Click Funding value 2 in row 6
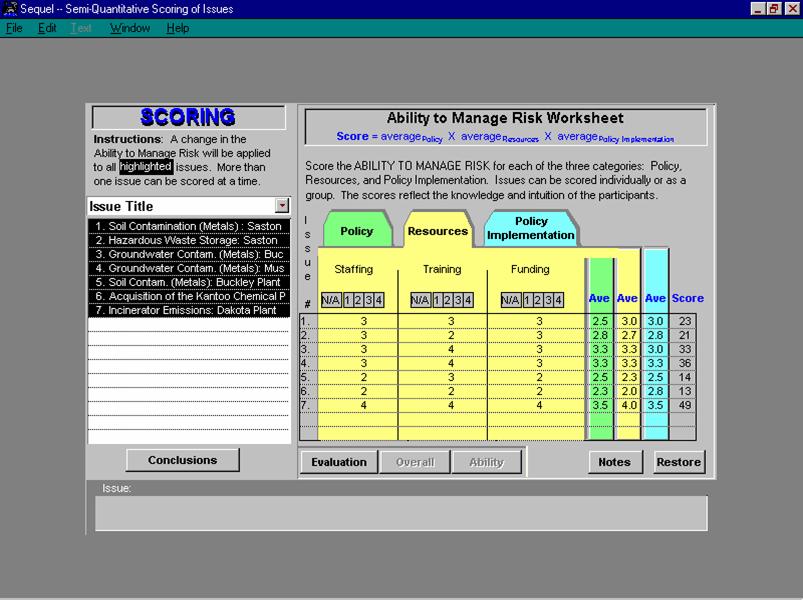The width and height of the screenshot is (803, 600). pos(539,391)
